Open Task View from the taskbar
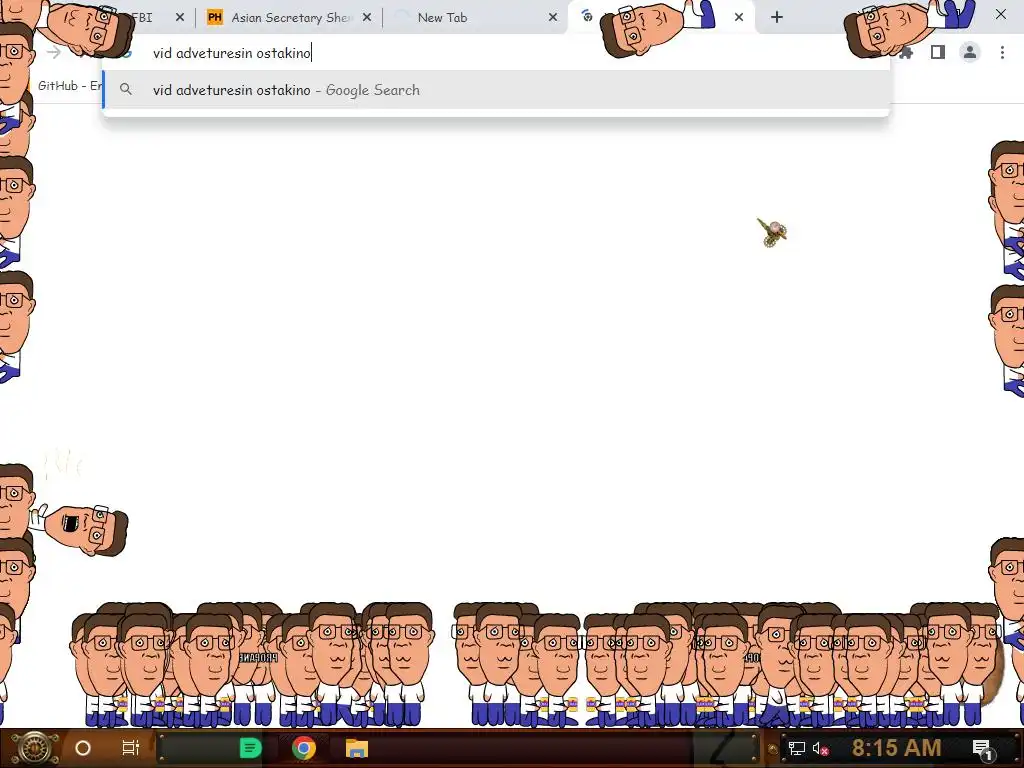Viewport: 1024px width, 768px height. [x=131, y=748]
